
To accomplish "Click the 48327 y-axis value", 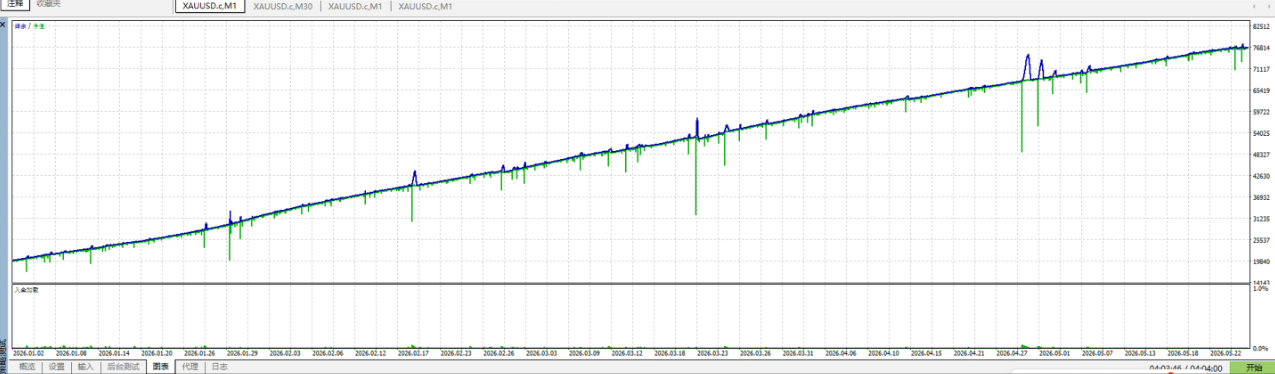I will [x=1261, y=154].
